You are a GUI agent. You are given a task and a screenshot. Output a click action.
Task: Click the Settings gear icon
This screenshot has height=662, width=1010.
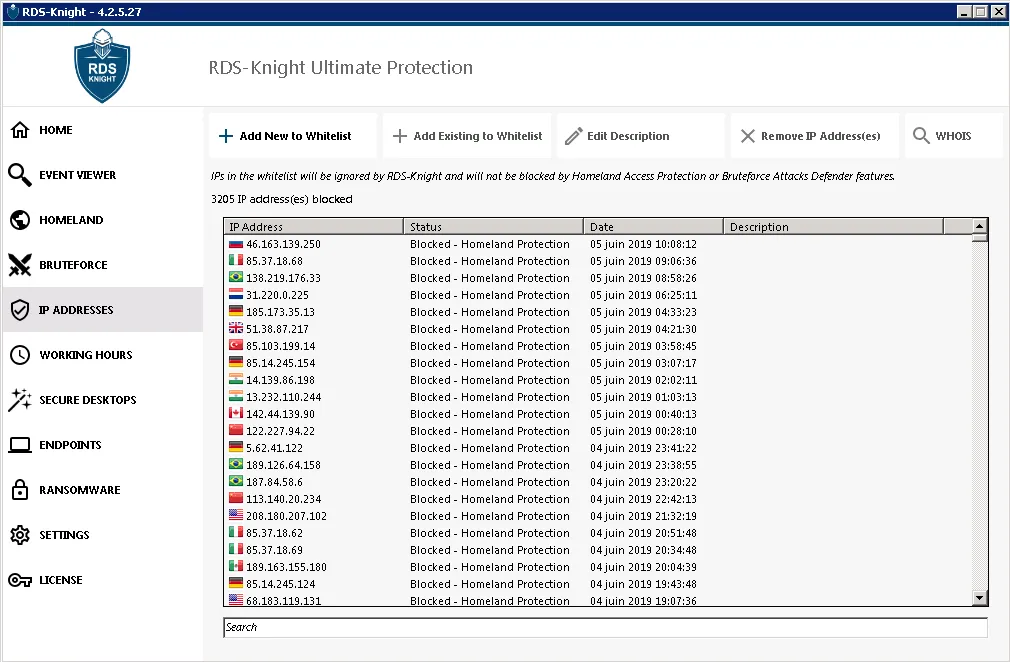point(20,535)
